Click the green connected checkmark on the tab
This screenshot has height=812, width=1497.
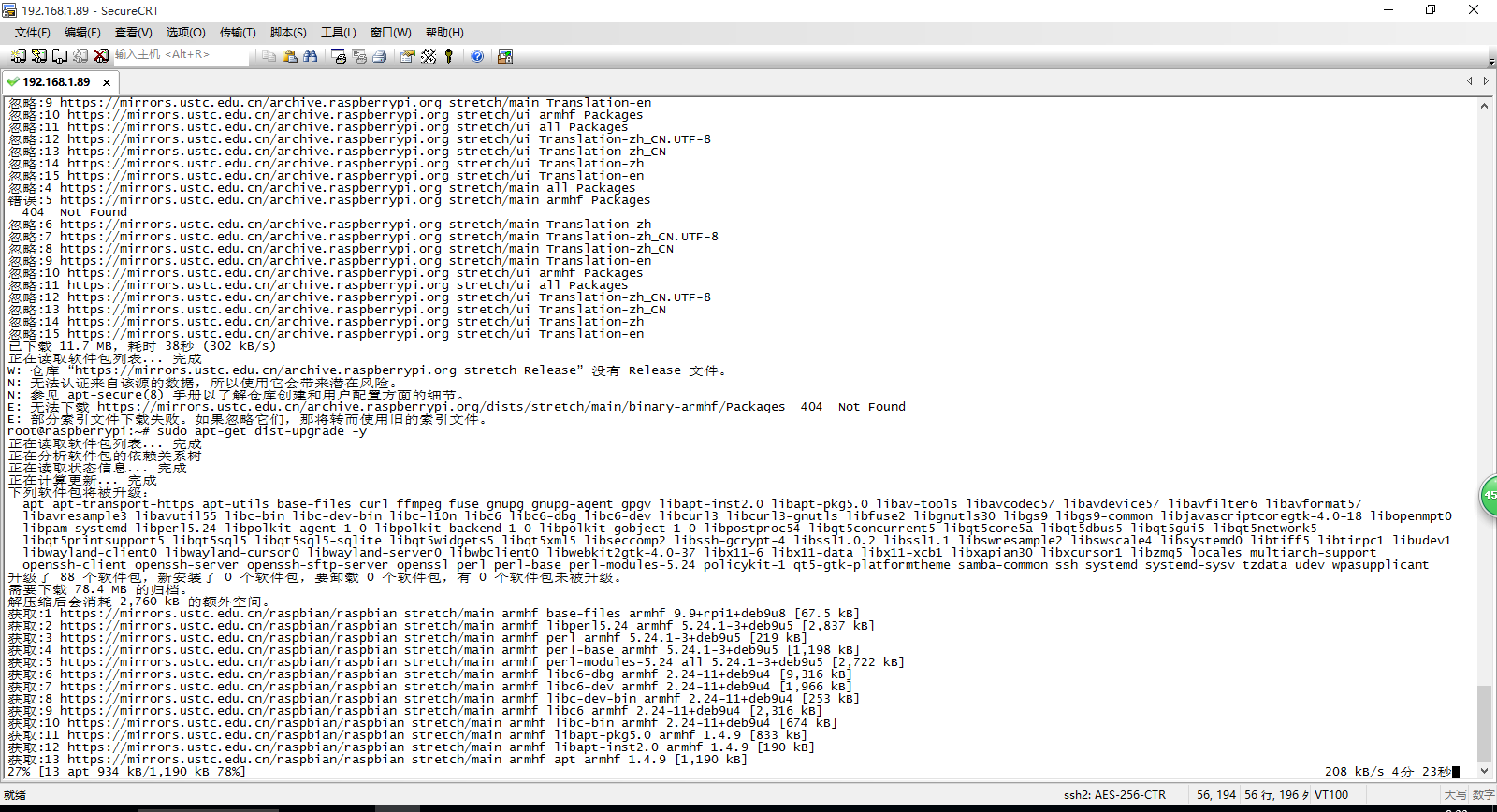(x=12, y=82)
